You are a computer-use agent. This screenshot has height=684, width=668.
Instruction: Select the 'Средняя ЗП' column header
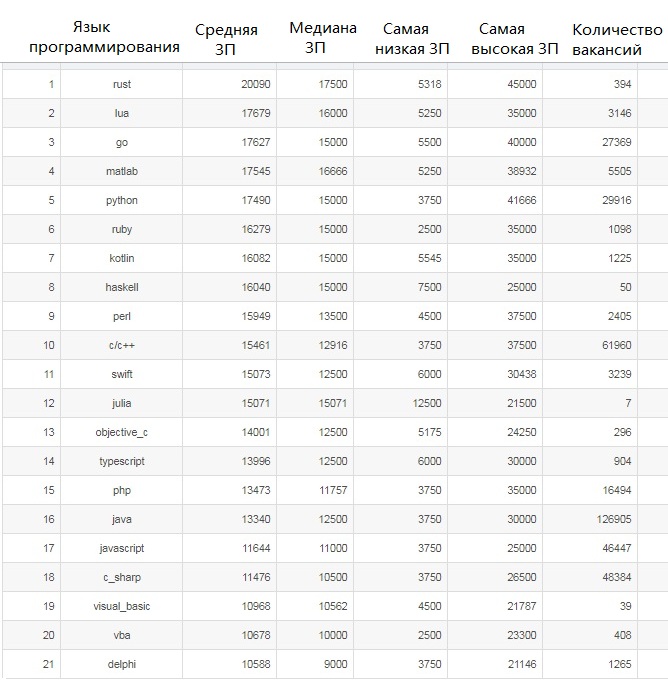226,39
